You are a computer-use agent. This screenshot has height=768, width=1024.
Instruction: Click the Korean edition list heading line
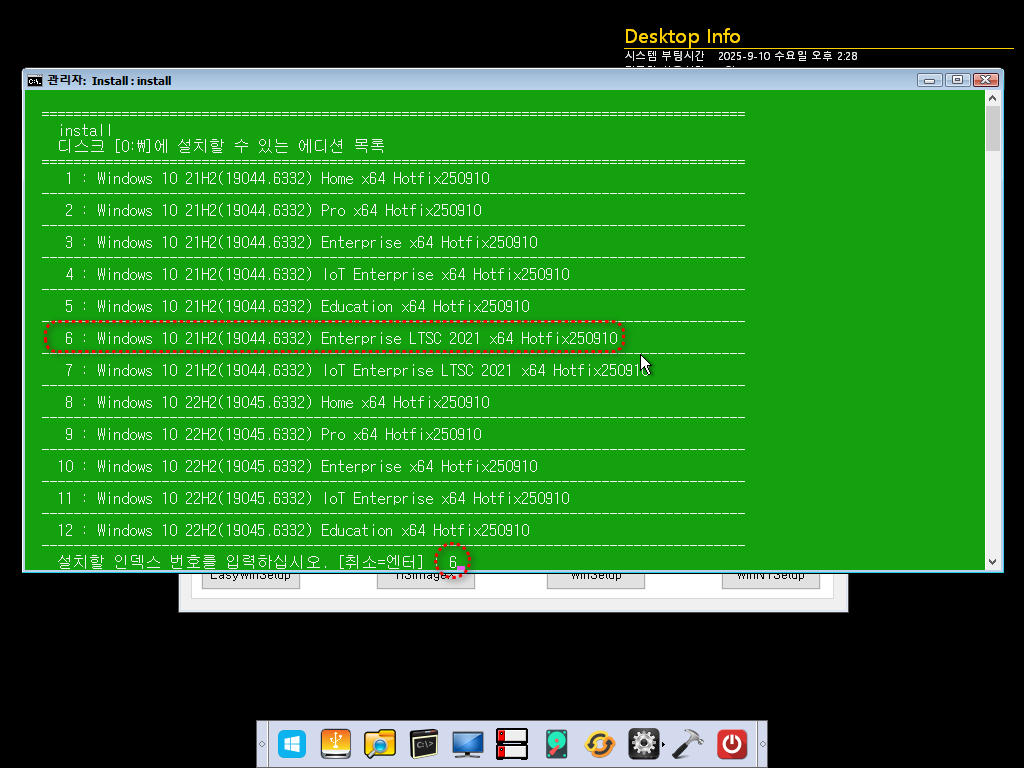pos(221,146)
